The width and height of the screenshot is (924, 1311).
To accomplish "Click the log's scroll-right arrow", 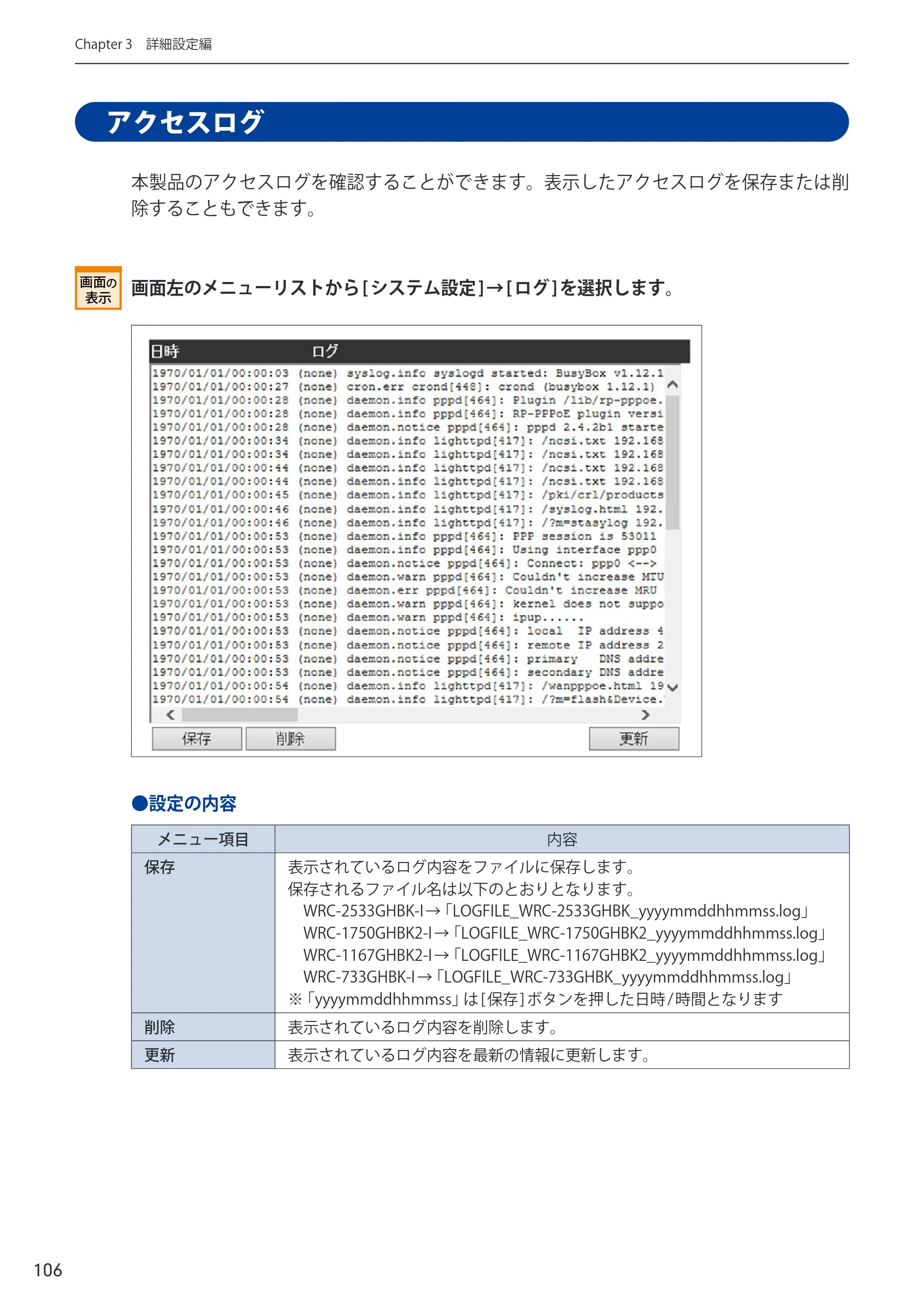I will 645,714.
